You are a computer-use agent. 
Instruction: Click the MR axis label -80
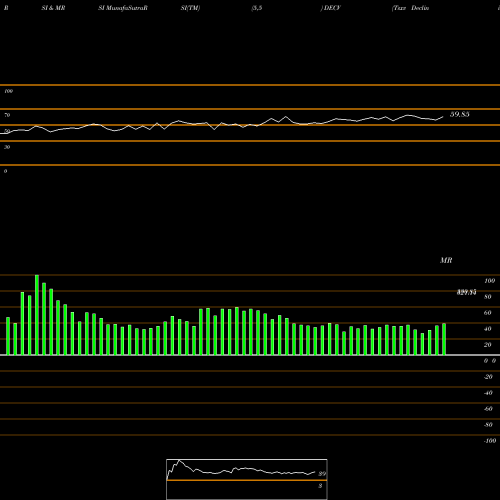[488, 425]
